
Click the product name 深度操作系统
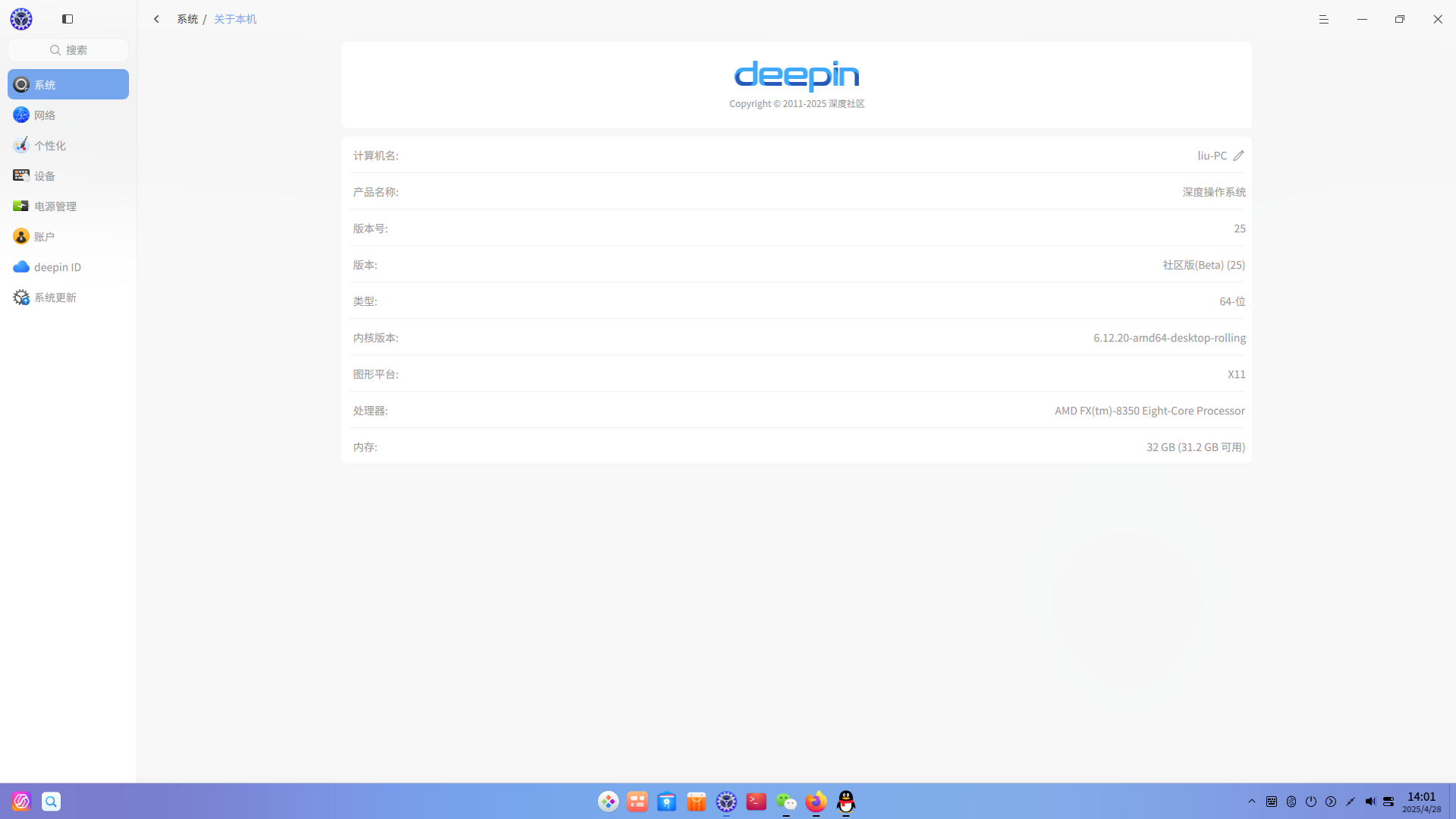[x=1214, y=192]
